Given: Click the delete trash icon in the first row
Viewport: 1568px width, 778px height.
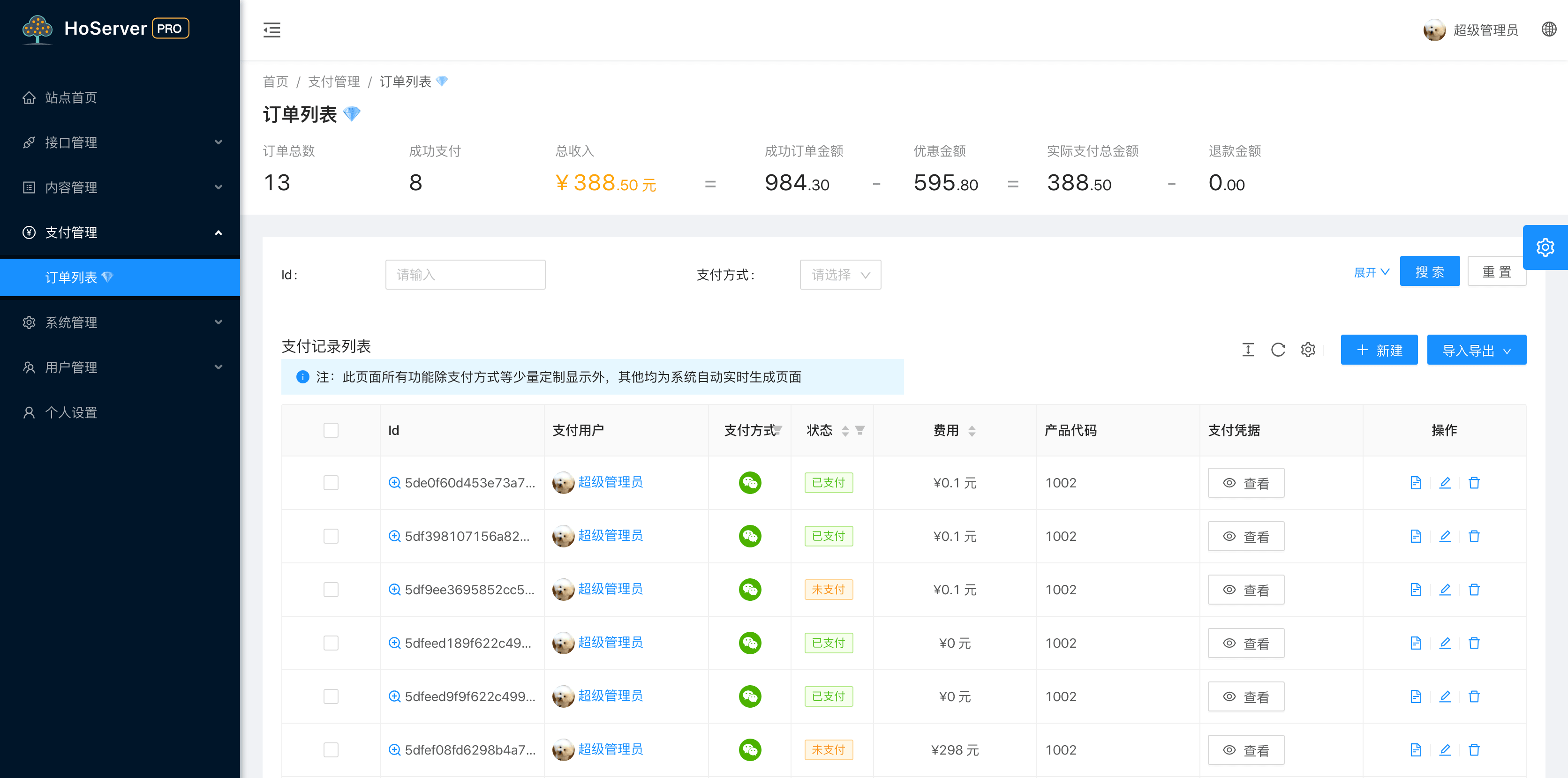Looking at the screenshot, I should click(x=1474, y=483).
